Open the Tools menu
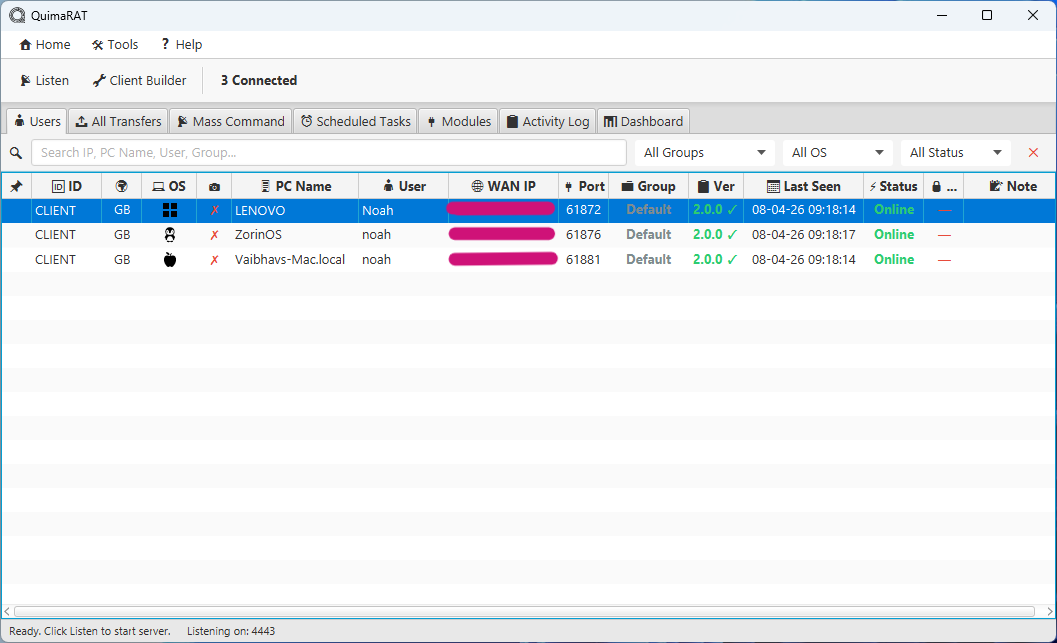This screenshot has height=643, width=1057. point(114,44)
